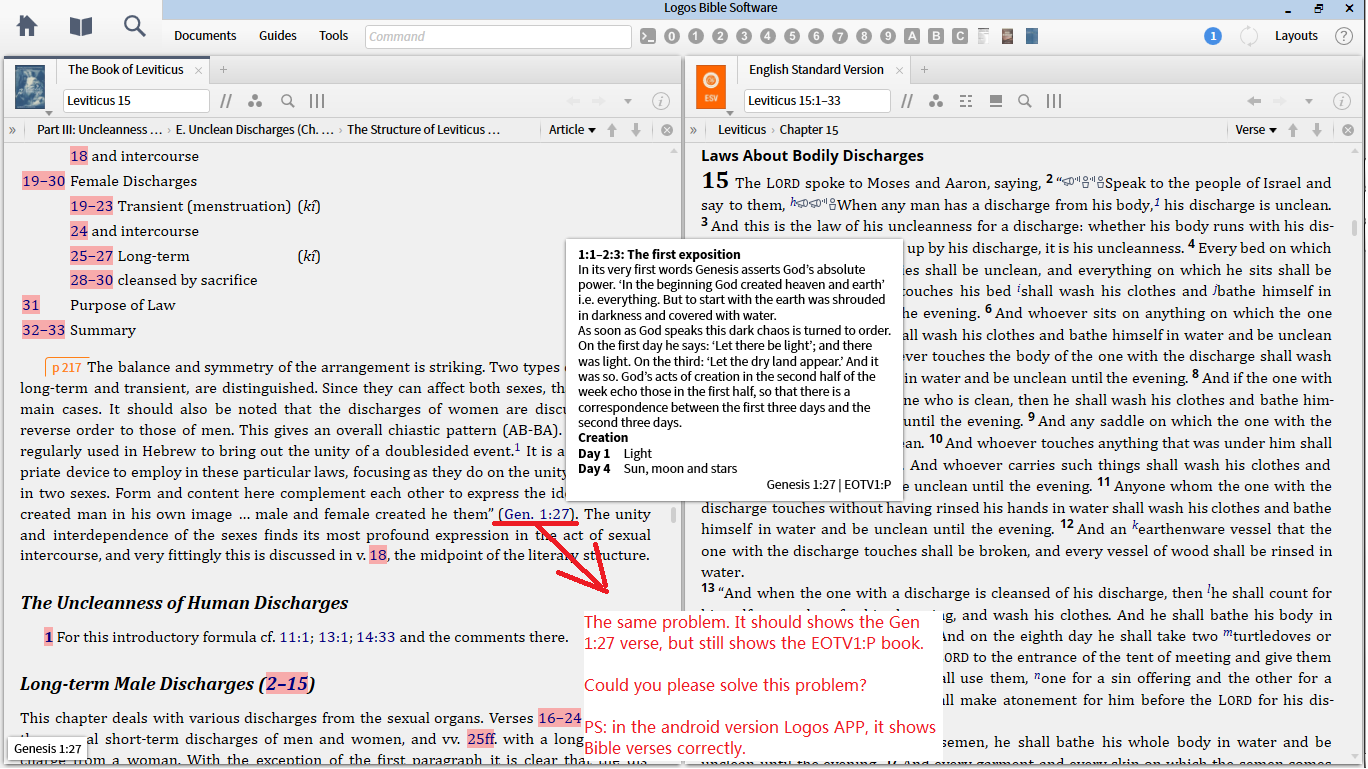Viewport: 1368px width, 769px height.
Task: Click the 19–30 Female Discharges verse link
Action: click(x=43, y=181)
